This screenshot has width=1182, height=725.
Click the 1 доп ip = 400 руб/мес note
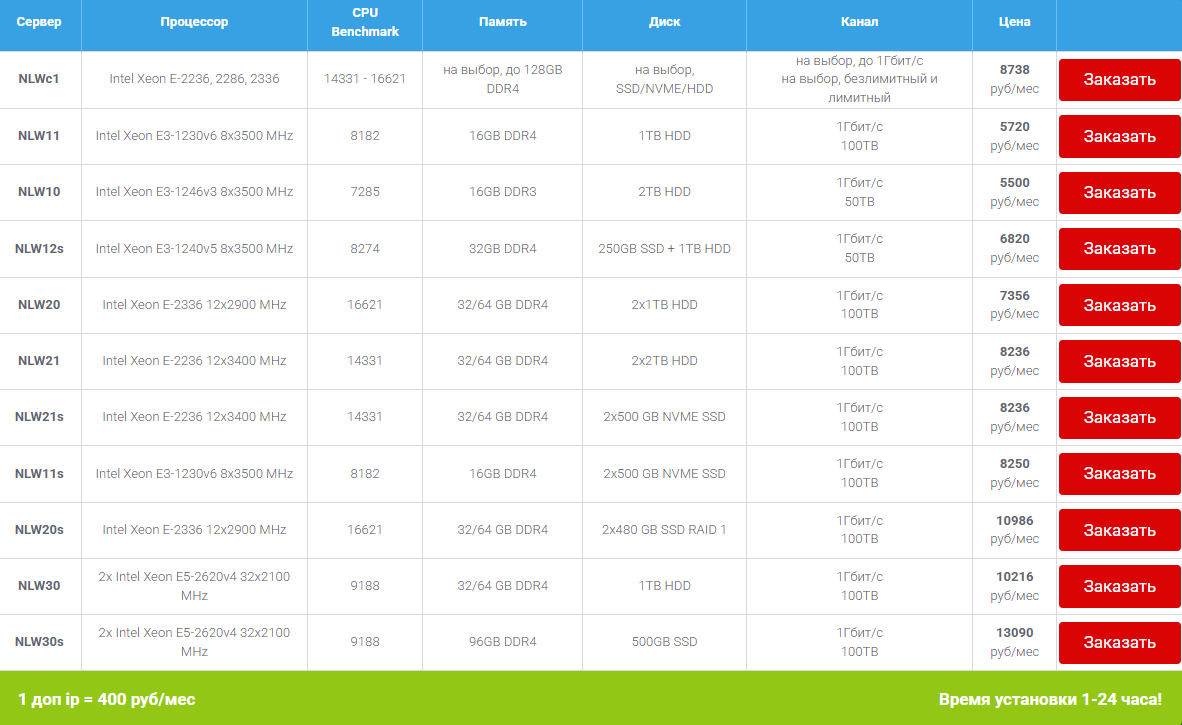tap(106, 699)
